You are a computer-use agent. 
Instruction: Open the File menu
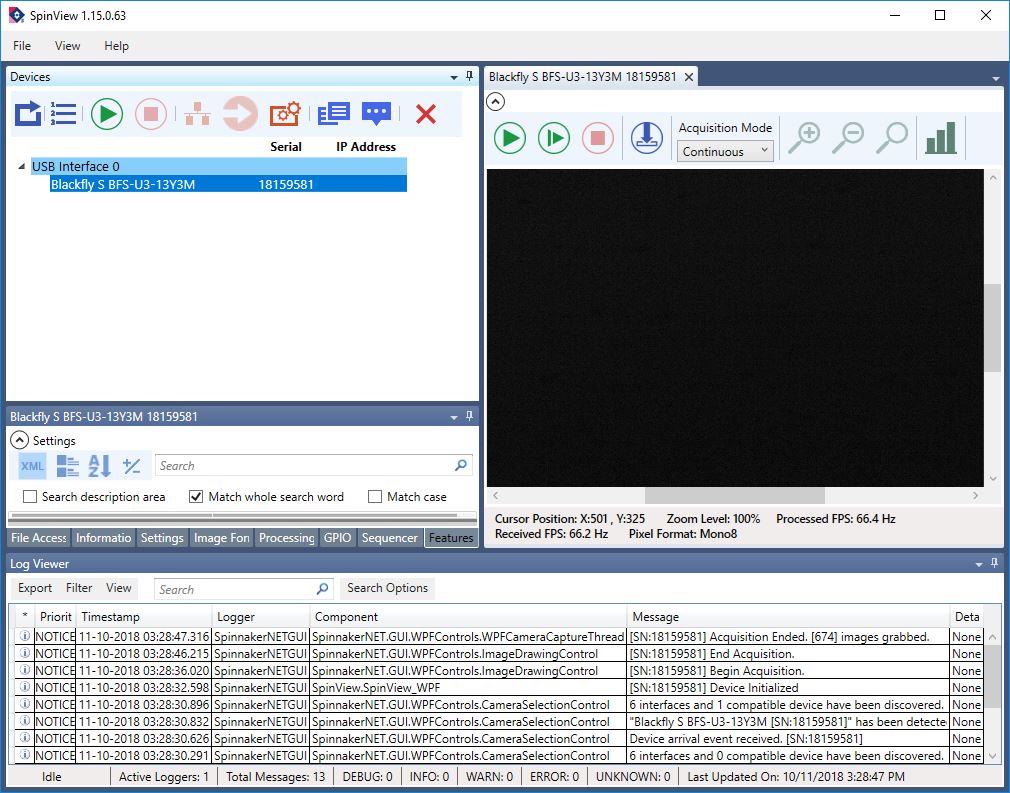(x=22, y=46)
